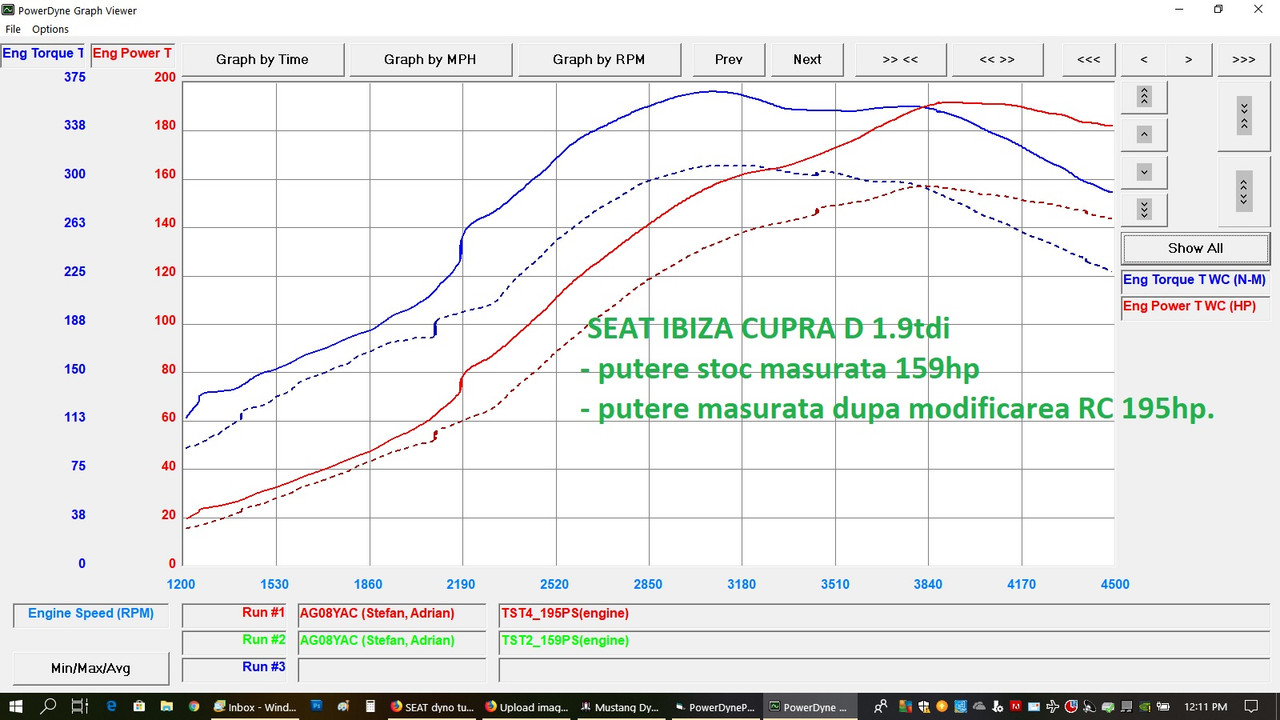The height and width of the screenshot is (720, 1280).
Task: Click the single '>' scroll-right button
Action: point(1189,59)
